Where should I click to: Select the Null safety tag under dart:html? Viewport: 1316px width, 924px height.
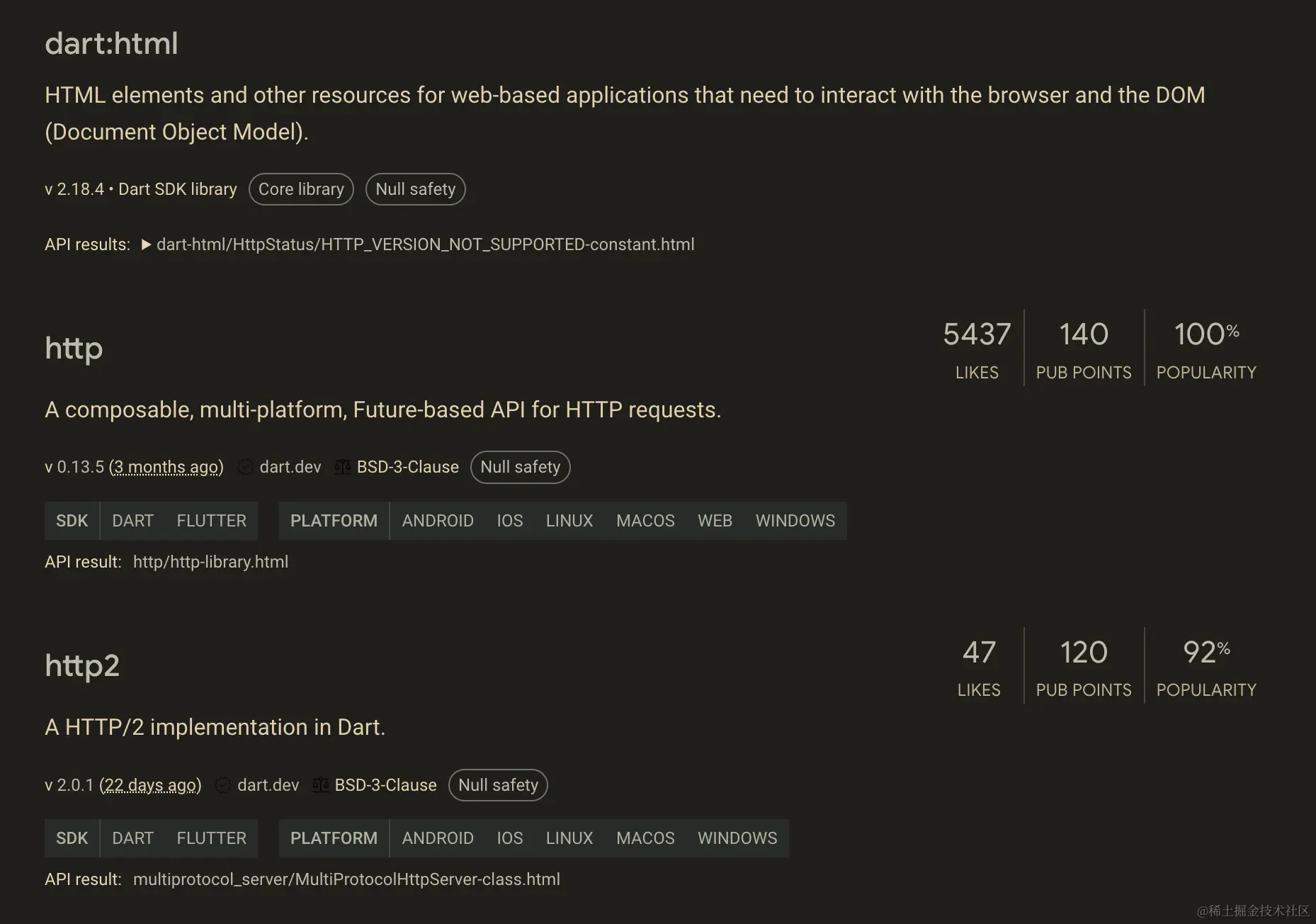[416, 189]
